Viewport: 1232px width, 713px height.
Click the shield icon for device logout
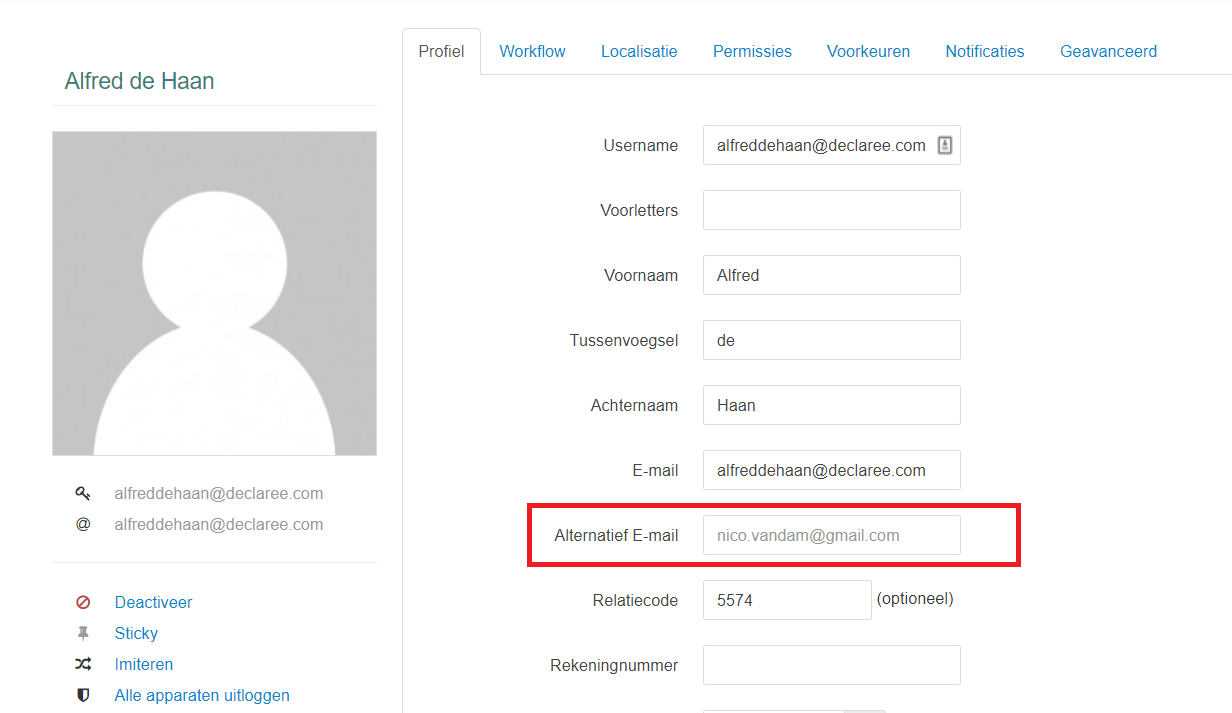tap(83, 696)
